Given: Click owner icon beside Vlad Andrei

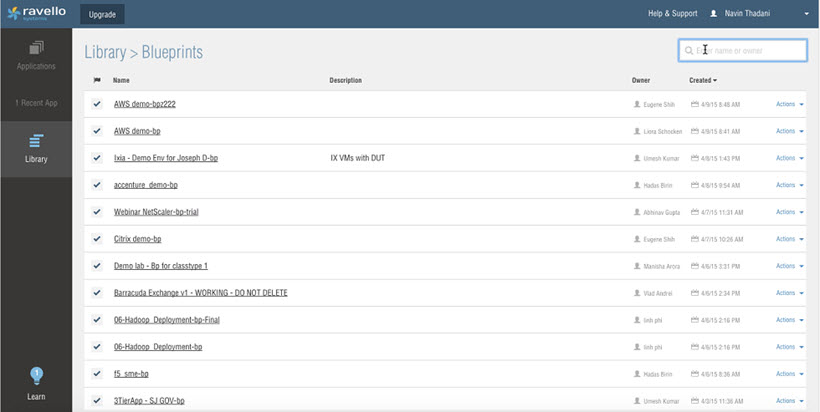Looking at the screenshot, I should pos(637,293).
